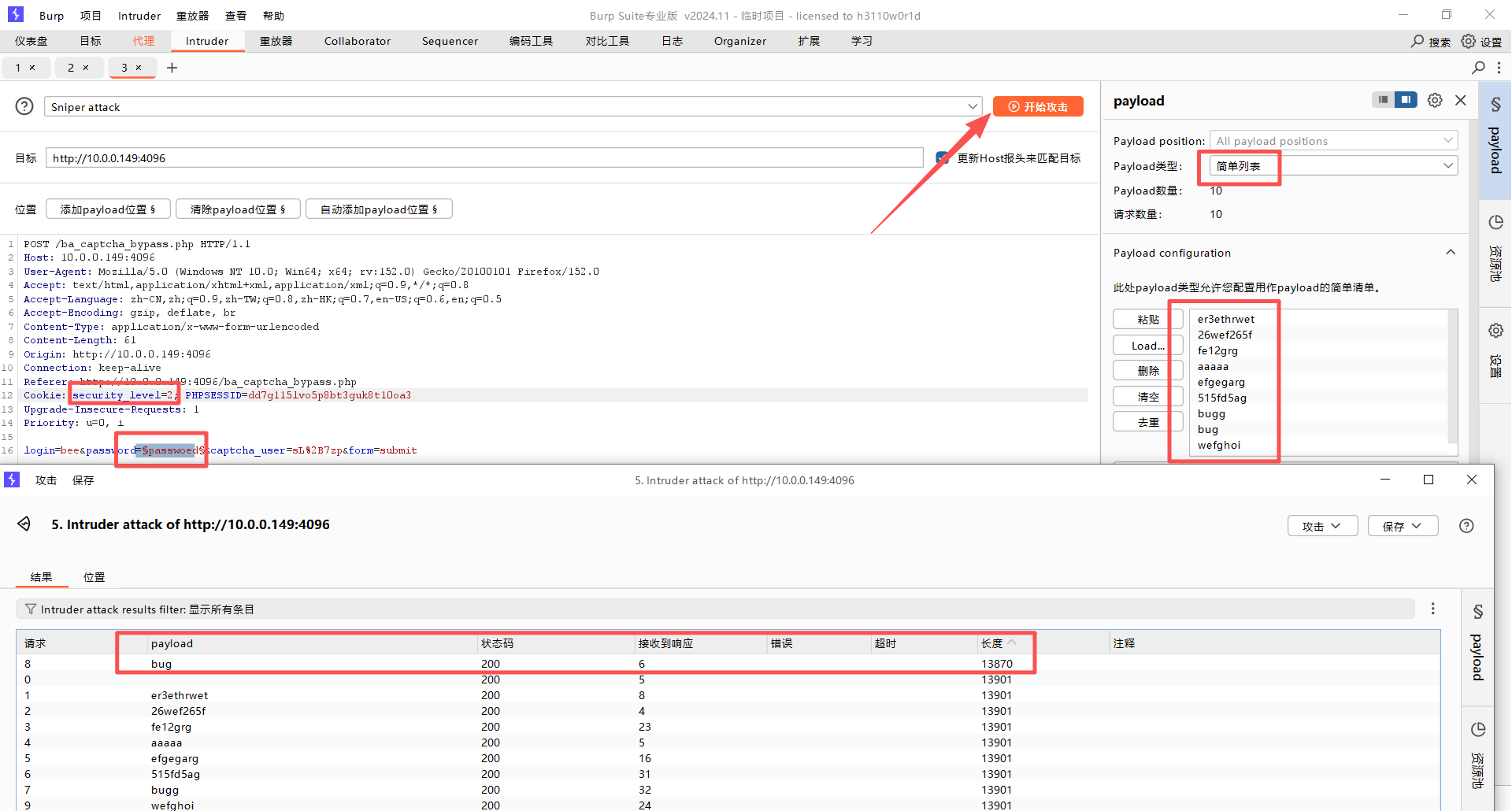
Task: Switch to the Organizer tab
Action: (740, 41)
